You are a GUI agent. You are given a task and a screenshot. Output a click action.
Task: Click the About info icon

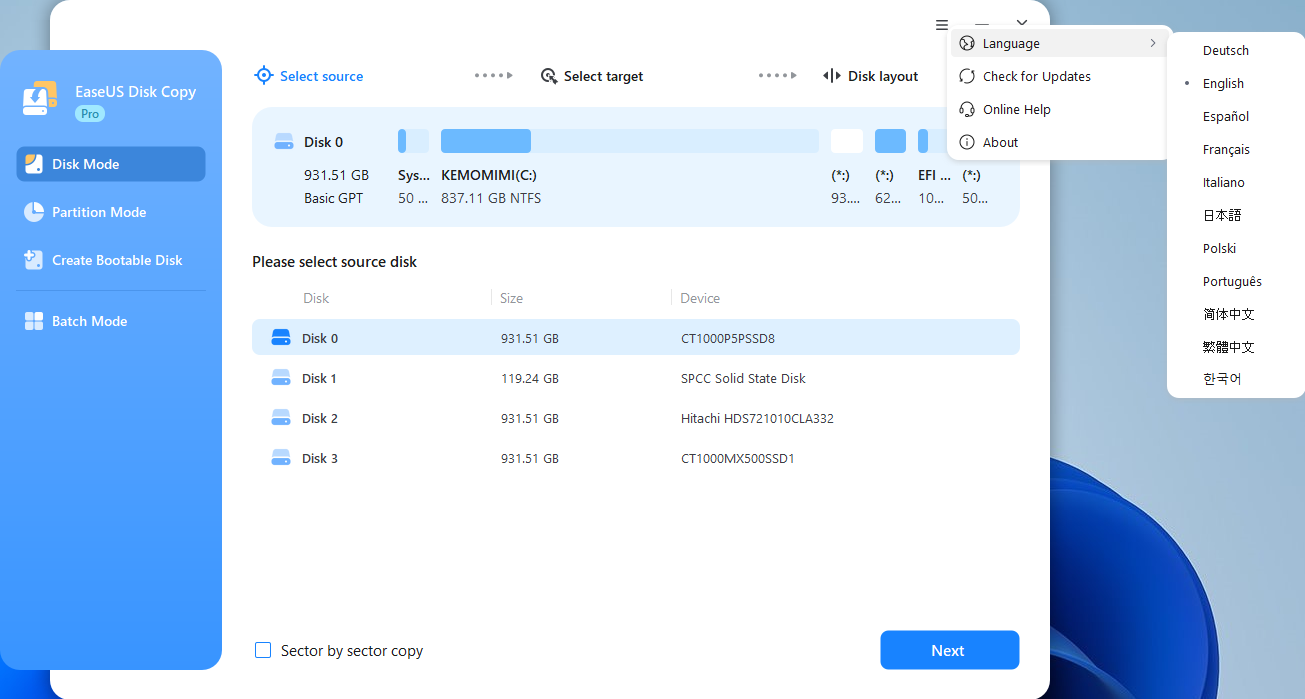tap(967, 142)
